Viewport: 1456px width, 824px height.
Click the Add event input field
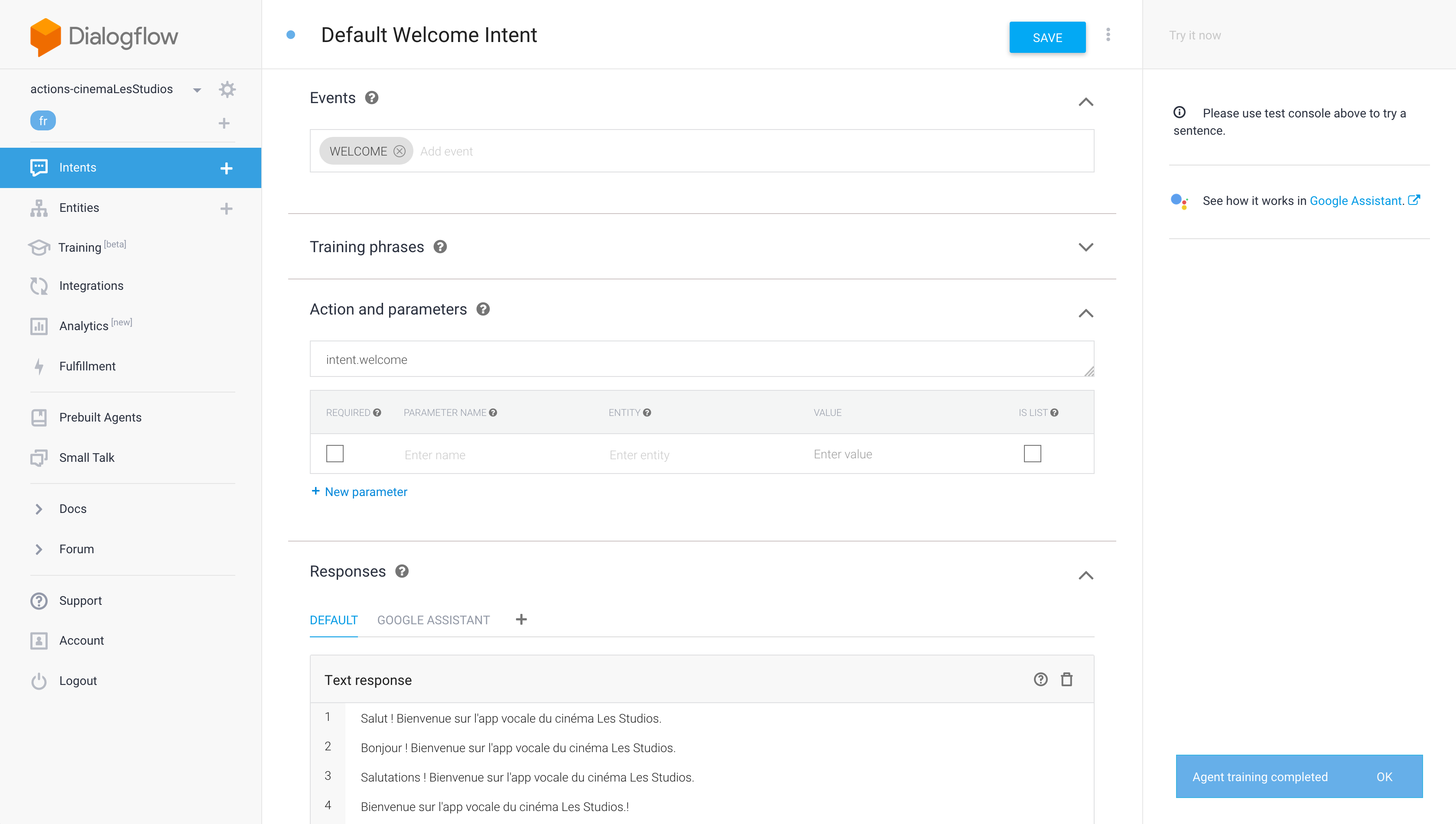pos(753,151)
